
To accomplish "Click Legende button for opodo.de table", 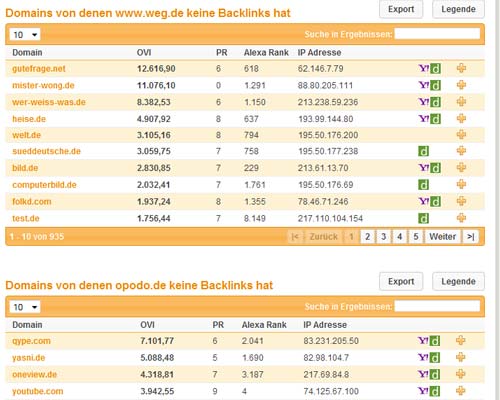I will coord(458,281).
